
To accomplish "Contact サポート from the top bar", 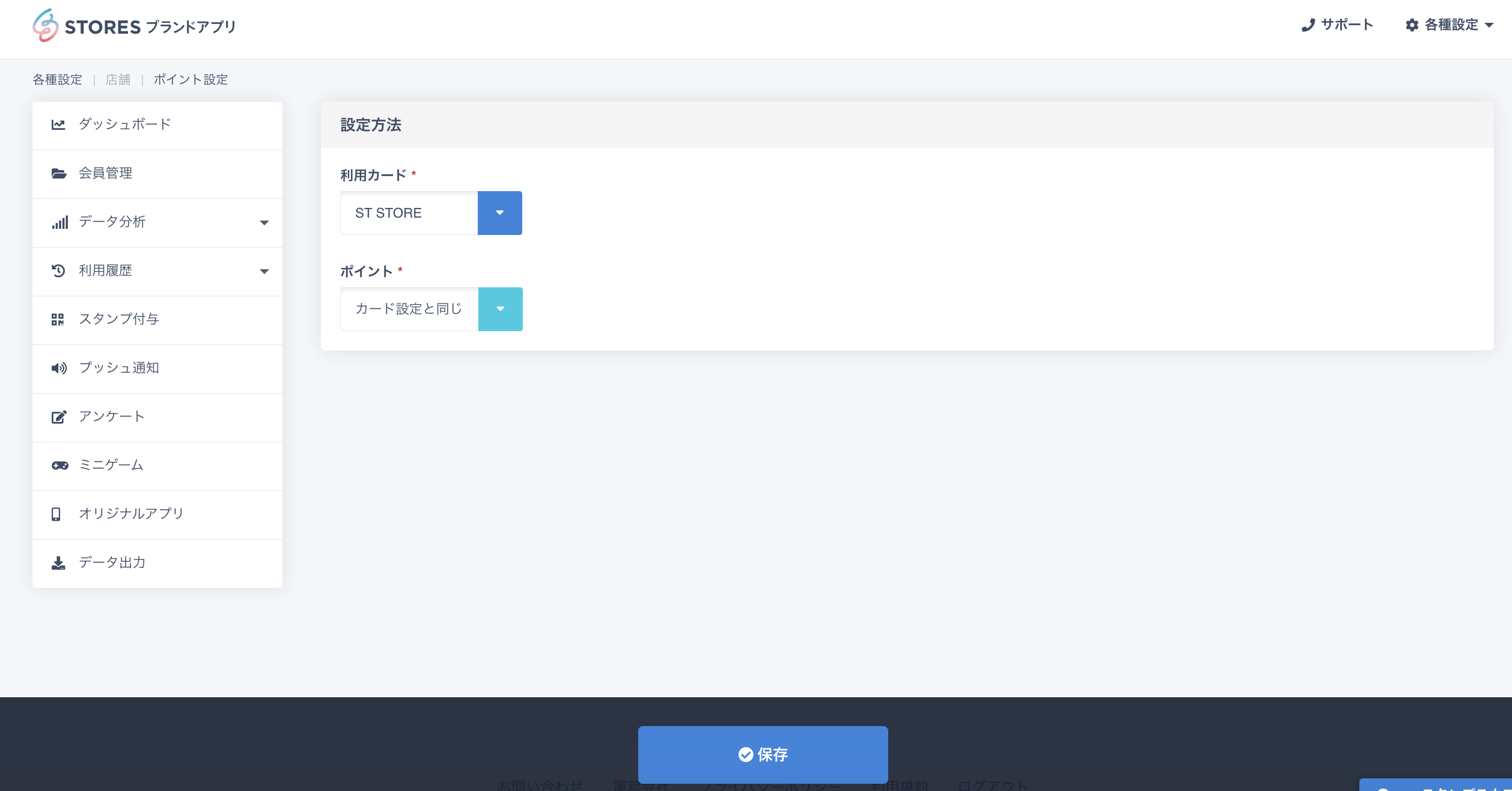I will pyautogui.click(x=1337, y=25).
